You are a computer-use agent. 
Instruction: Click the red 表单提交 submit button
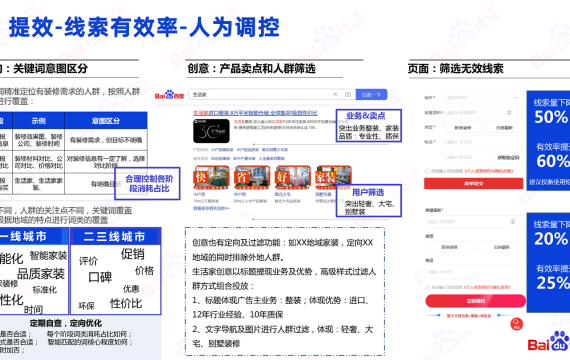click(473, 184)
